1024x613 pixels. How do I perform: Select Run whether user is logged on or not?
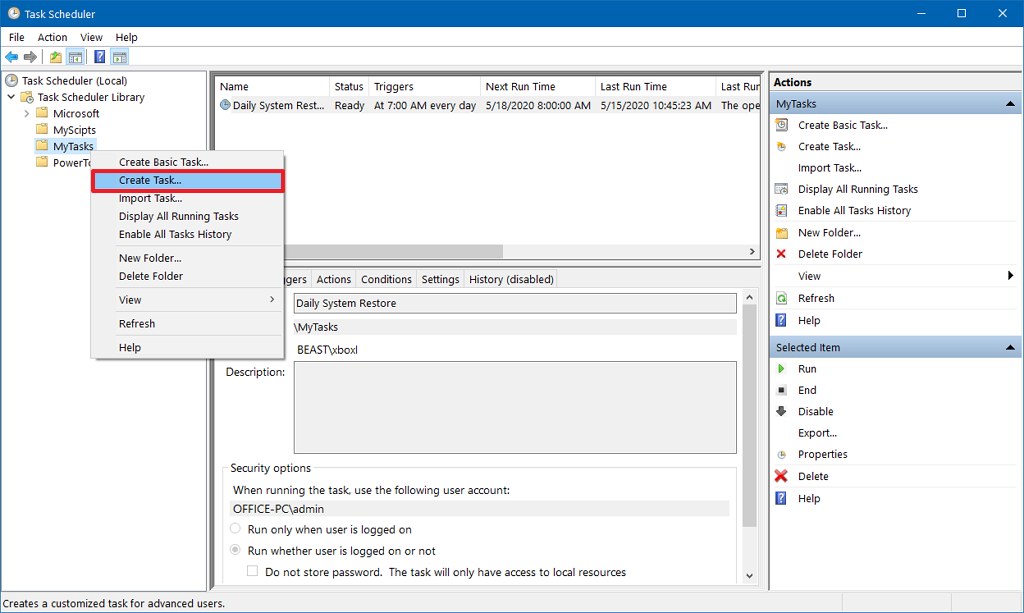tap(236, 549)
